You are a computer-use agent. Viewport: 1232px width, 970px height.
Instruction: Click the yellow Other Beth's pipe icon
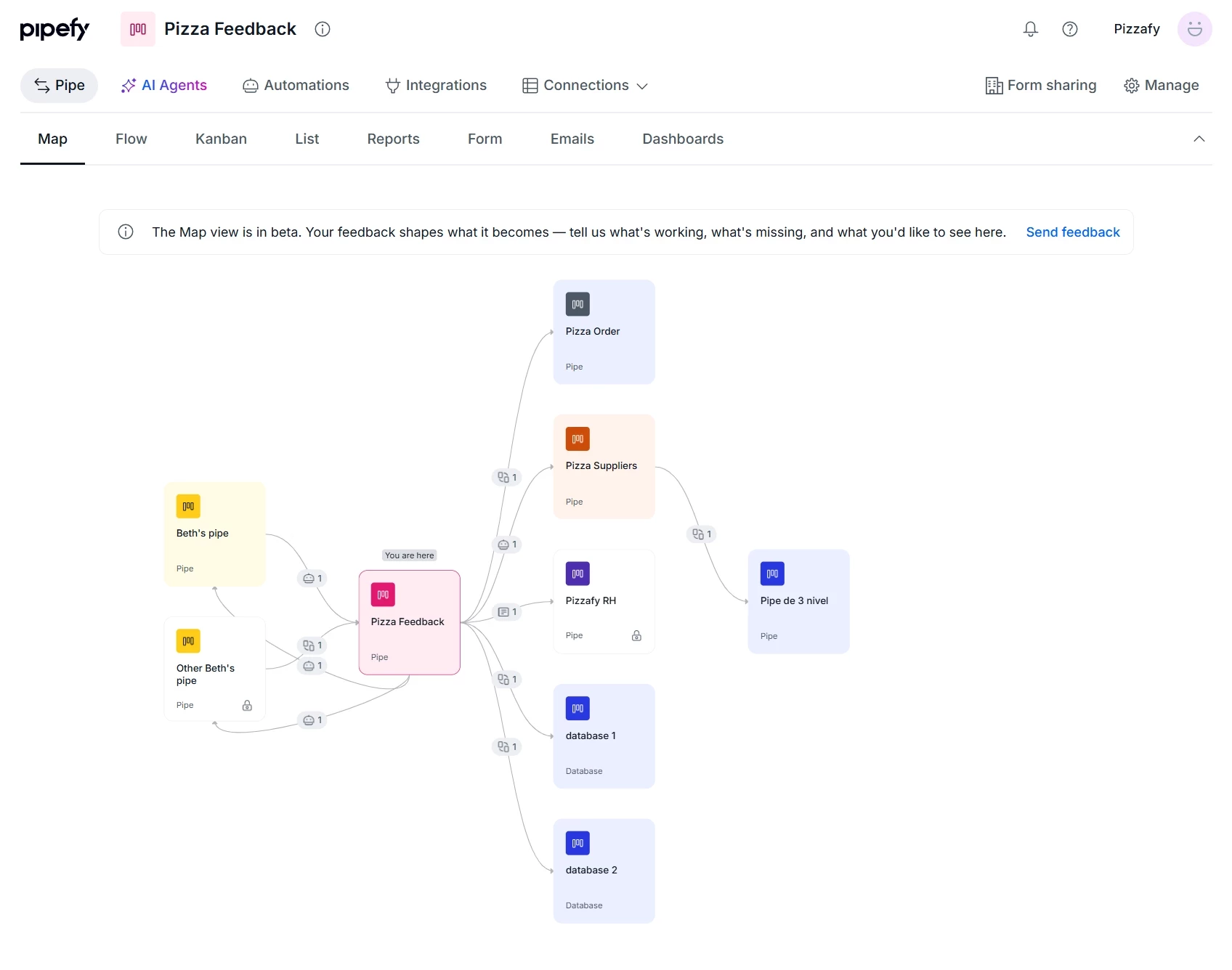point(188,641)
